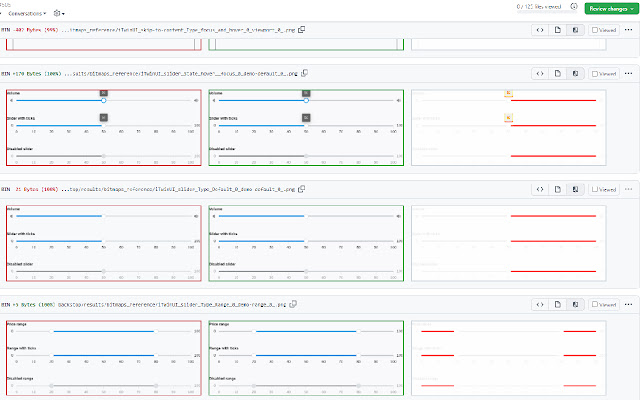This screenshot has height=400, width=640.
Task: Mark slider state_hover png as Viewed
Action: click(604, 73)
